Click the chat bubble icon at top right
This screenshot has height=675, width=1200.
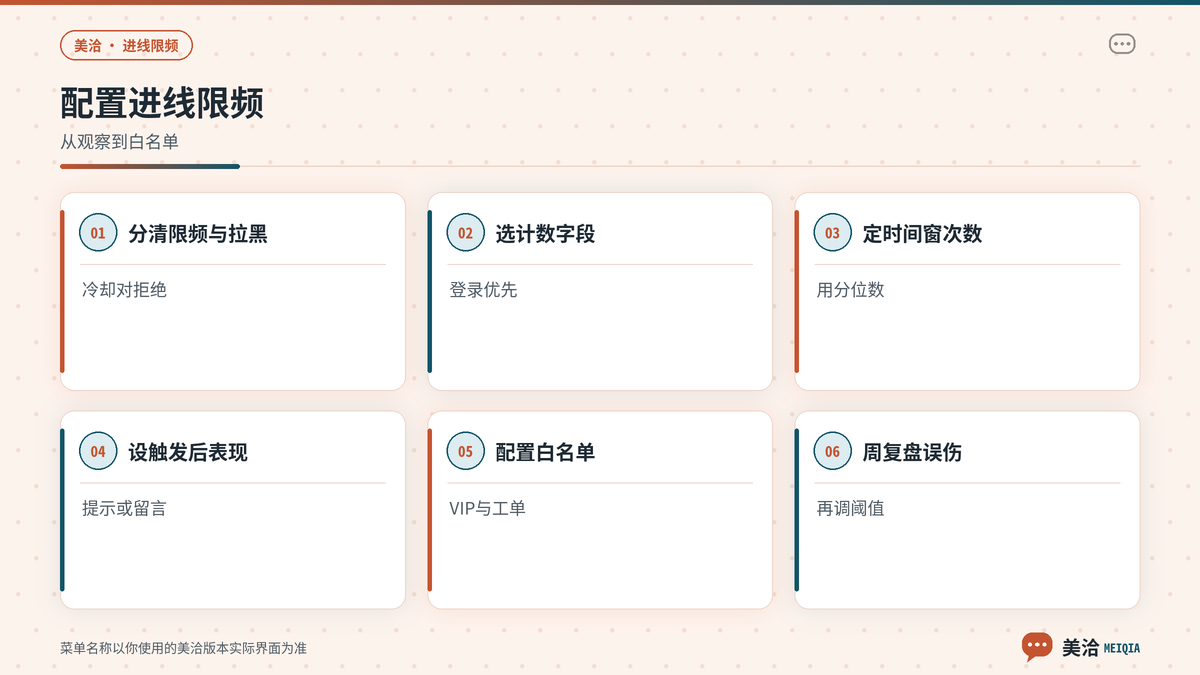(x=1122, y=44)
